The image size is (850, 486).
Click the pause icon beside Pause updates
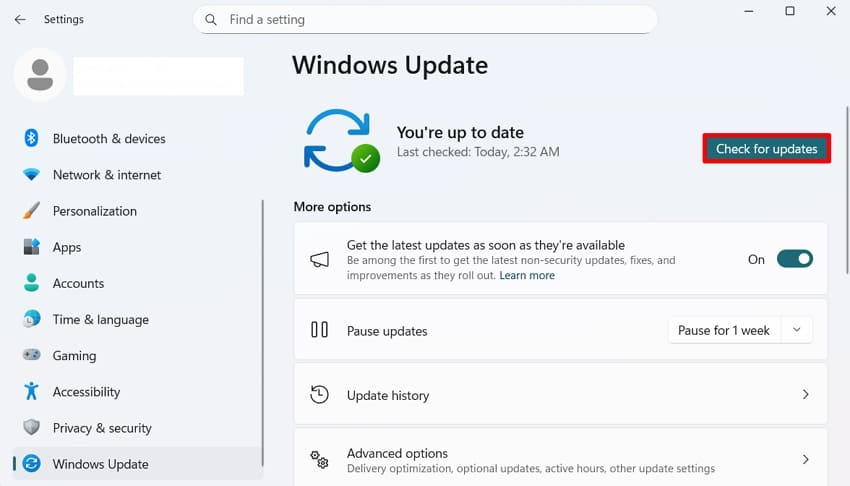pyautogui.click(x=319, y=330)
